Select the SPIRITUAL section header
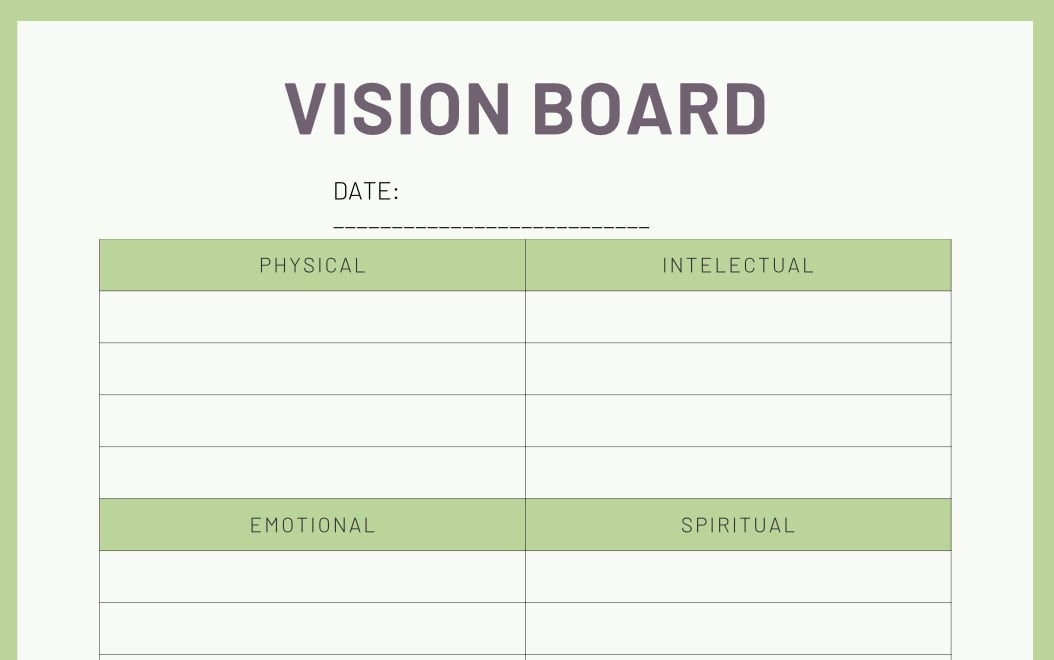The width and height of the screenshot is (1054, 660). 738,525
